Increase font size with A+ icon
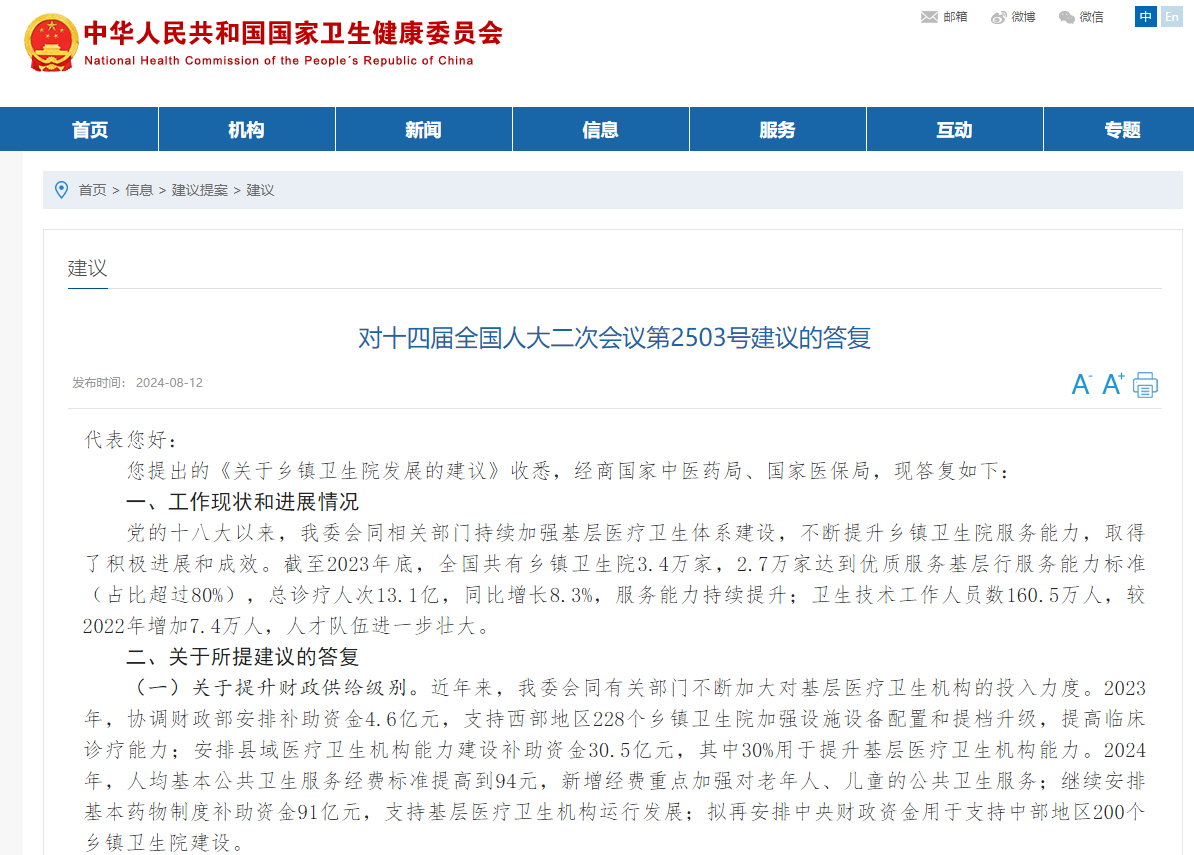This screenshot has width=1194, height=855. (x=1113, y=384)
